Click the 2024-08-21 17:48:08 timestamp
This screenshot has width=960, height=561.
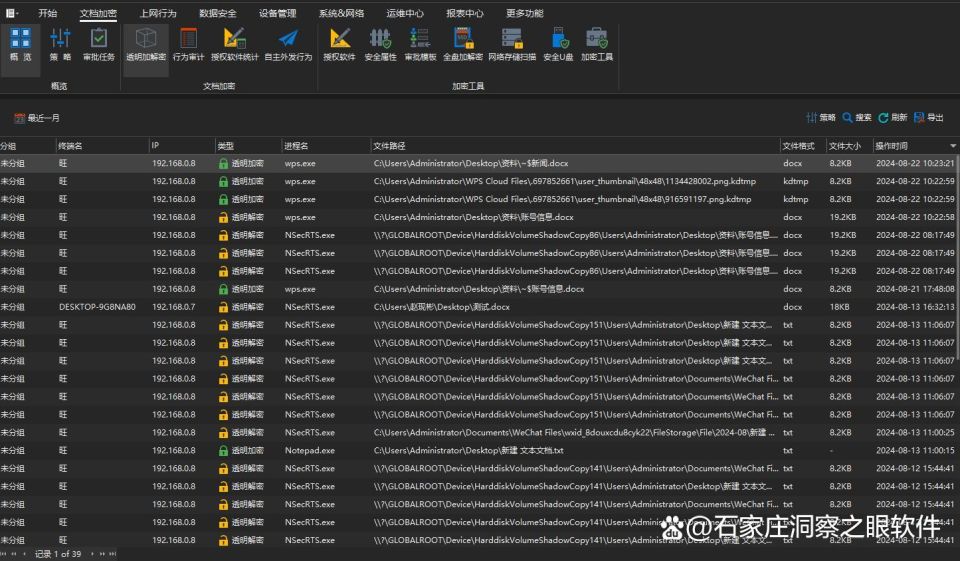click(915, 289)
